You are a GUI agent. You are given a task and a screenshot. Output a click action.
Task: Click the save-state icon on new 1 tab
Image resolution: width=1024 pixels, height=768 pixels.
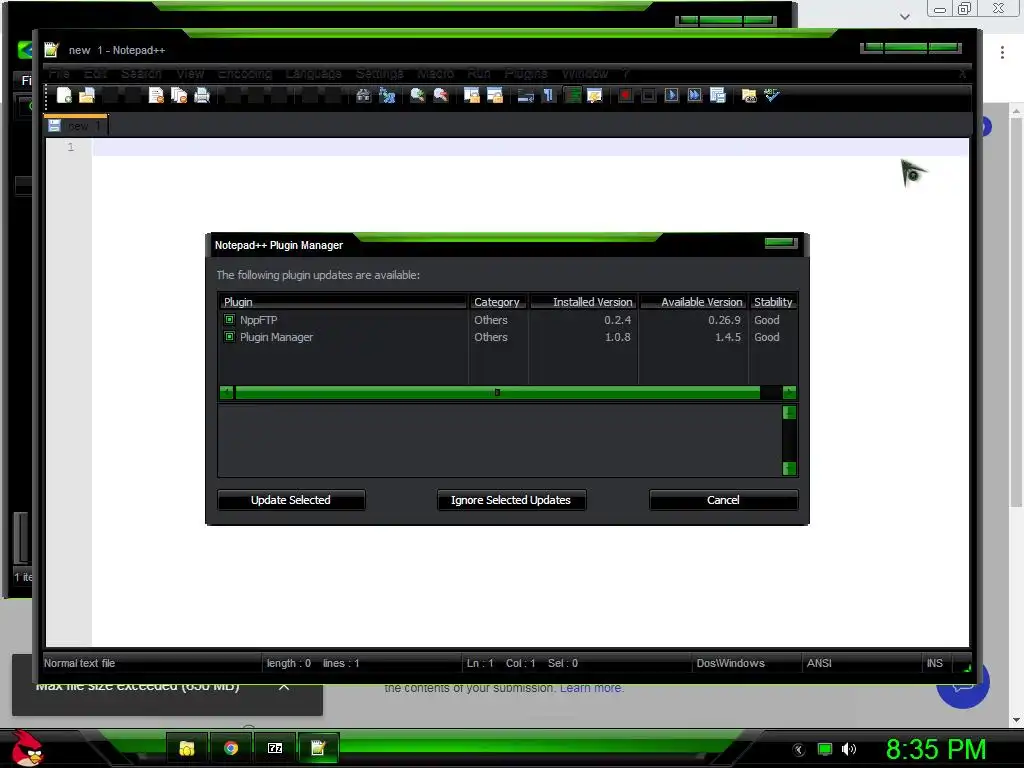click(x=55, y=126)
